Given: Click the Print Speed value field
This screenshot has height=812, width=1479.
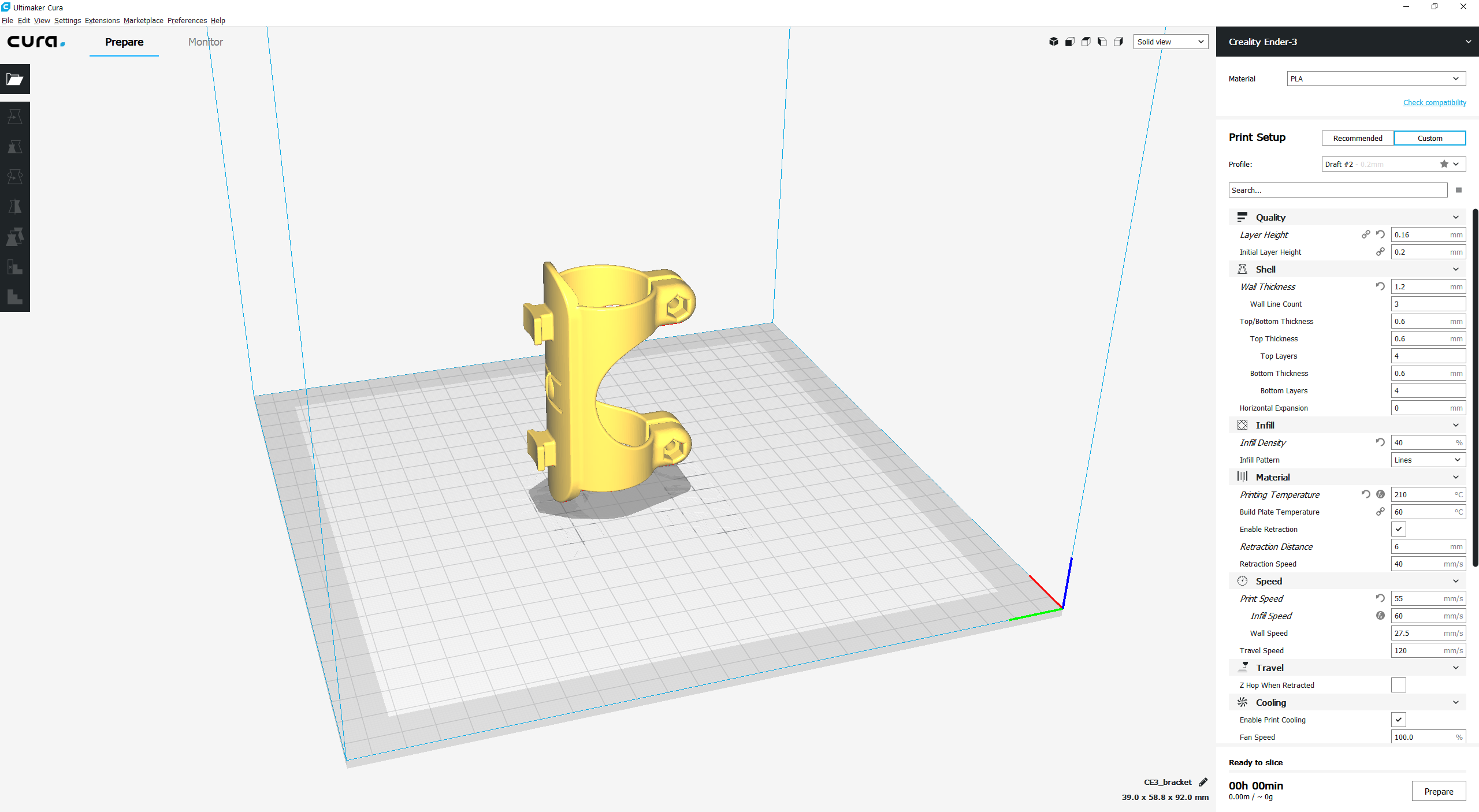Looking at the screenshot, I should point(1428,598).
